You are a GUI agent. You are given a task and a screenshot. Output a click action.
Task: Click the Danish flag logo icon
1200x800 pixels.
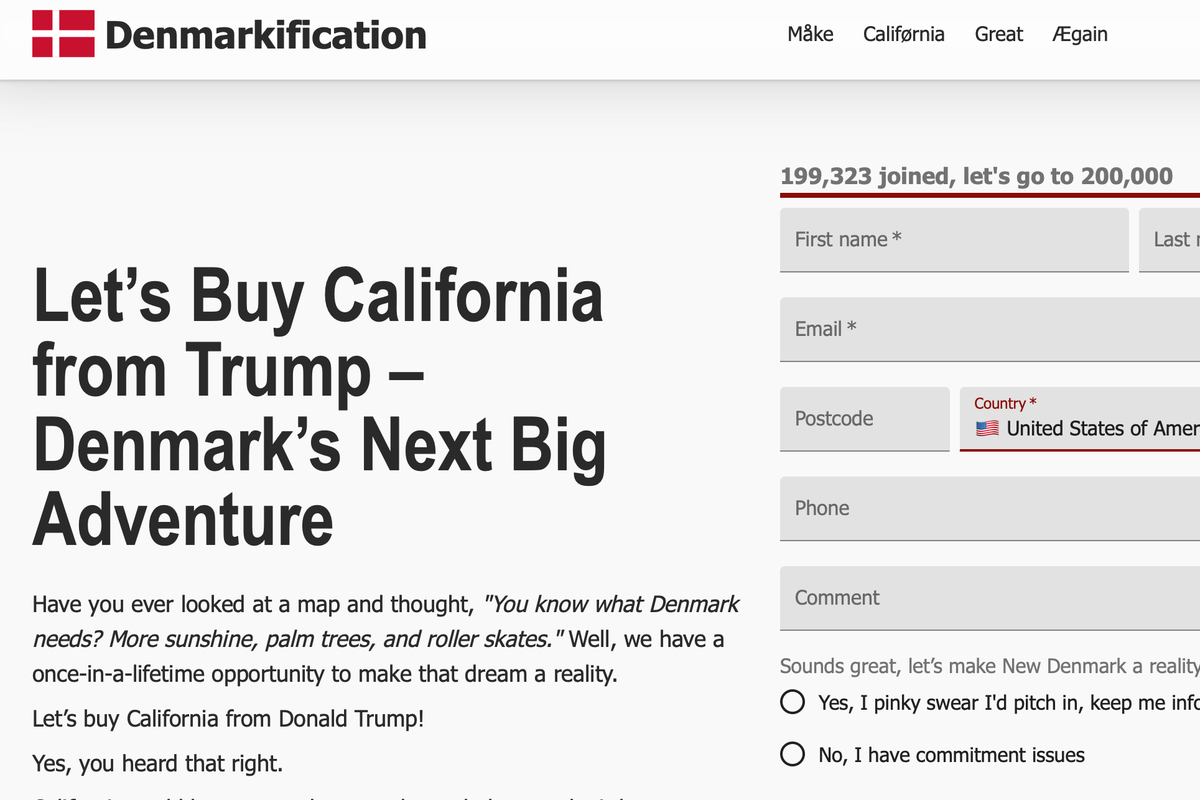(63, 34)
